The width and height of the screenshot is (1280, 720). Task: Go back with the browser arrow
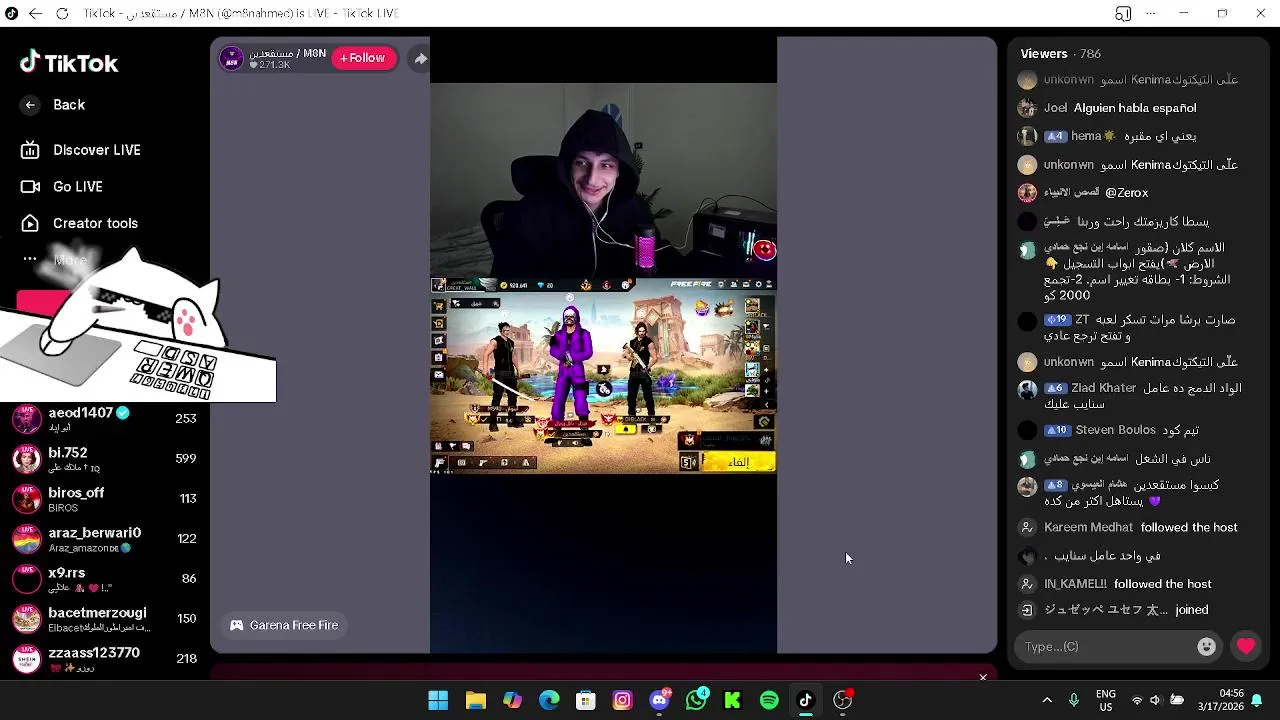click(x=36, y=13)
